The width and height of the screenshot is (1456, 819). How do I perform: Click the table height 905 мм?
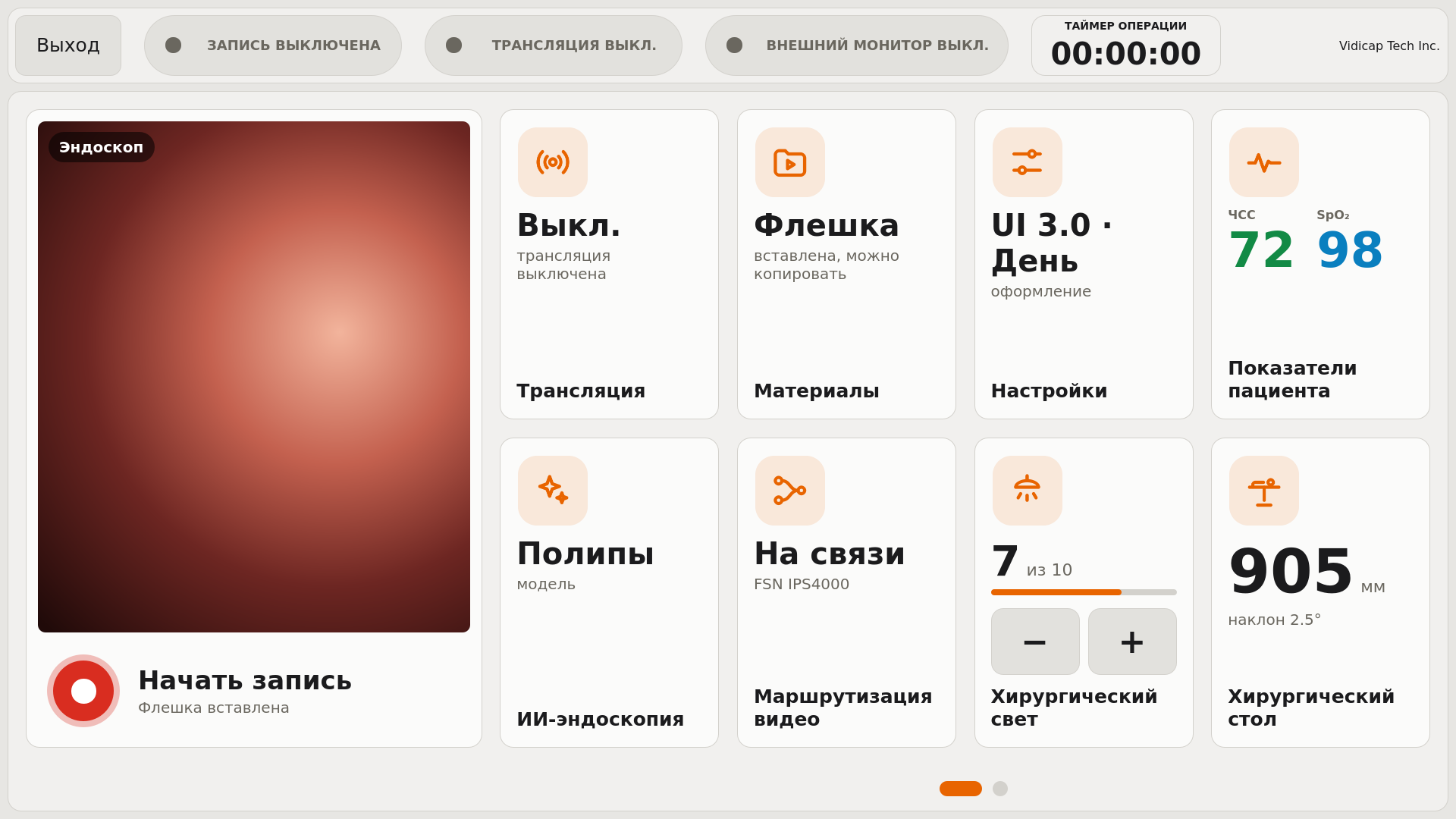[x=1307, y=572]
